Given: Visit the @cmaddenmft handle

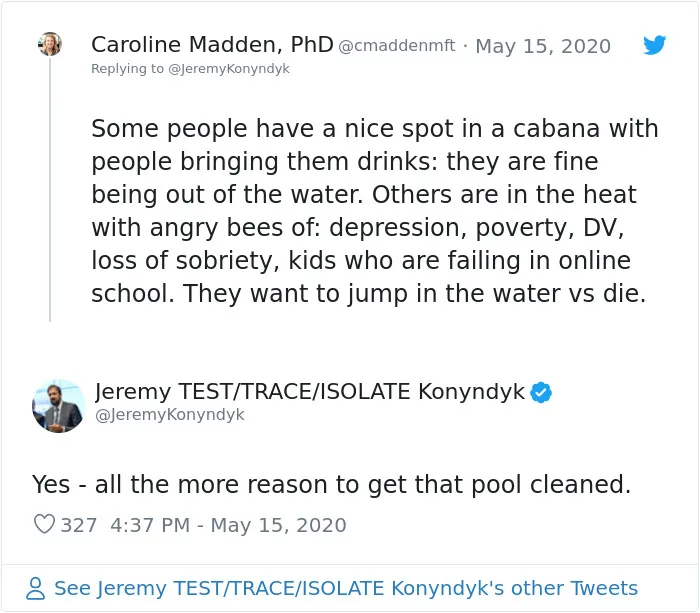Looking at the screenshot, I should [396, 46].
